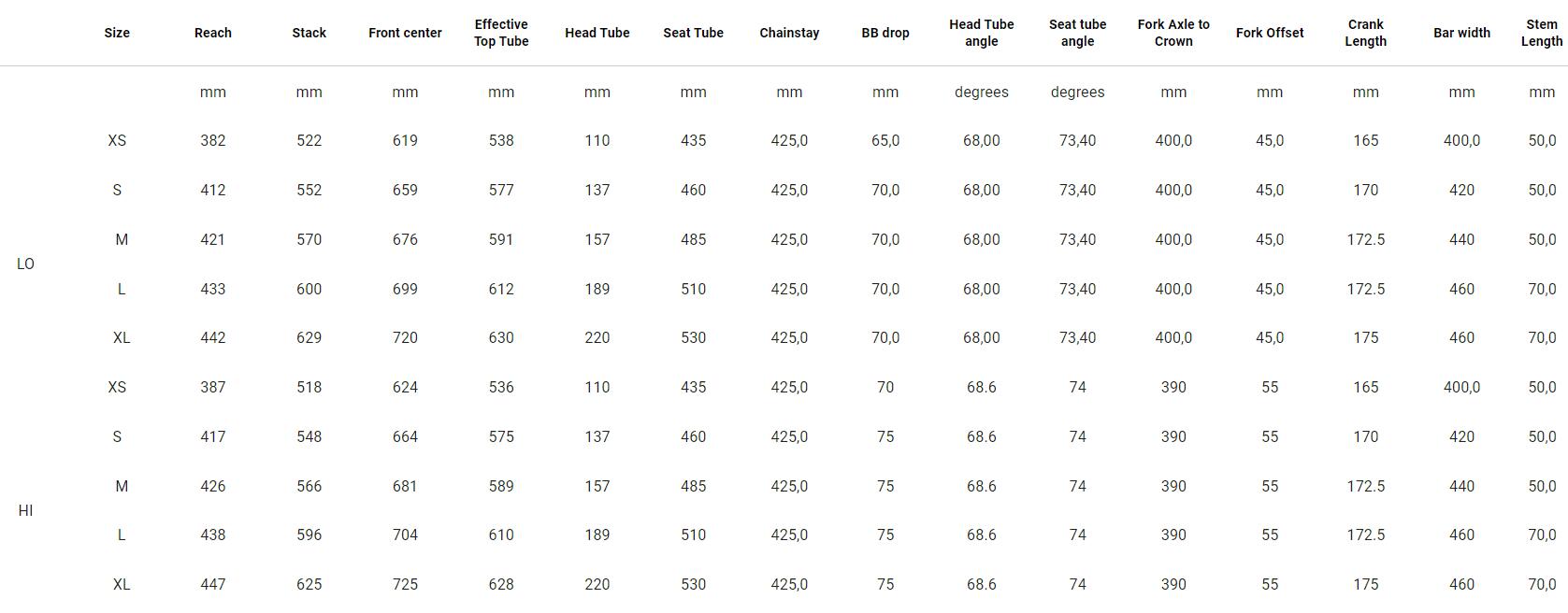Click the Stack column header
The width and height of the screenshot is (1568, 613).
coord(309,33)
